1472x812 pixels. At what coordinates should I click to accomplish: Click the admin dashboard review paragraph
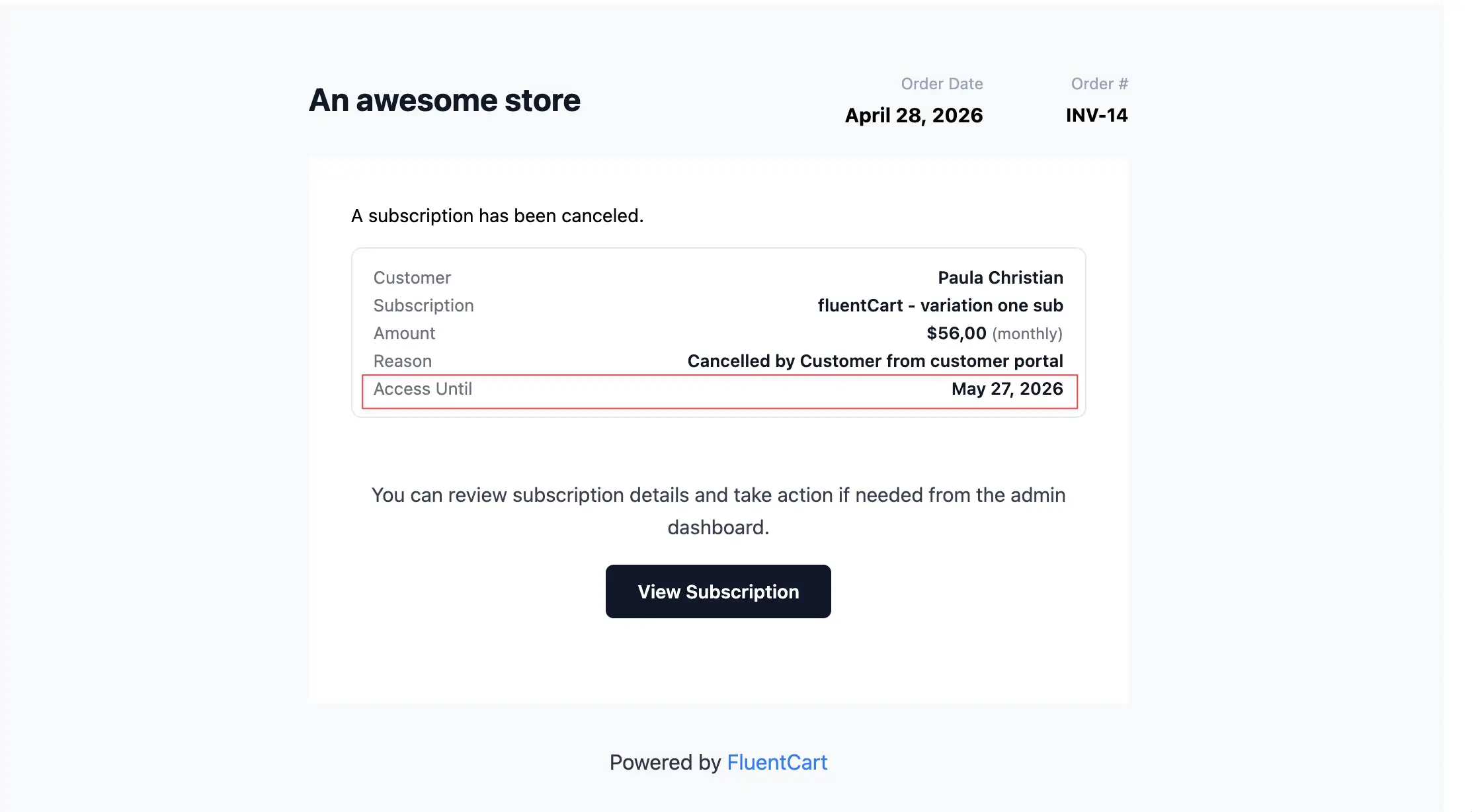pos(718,510)
